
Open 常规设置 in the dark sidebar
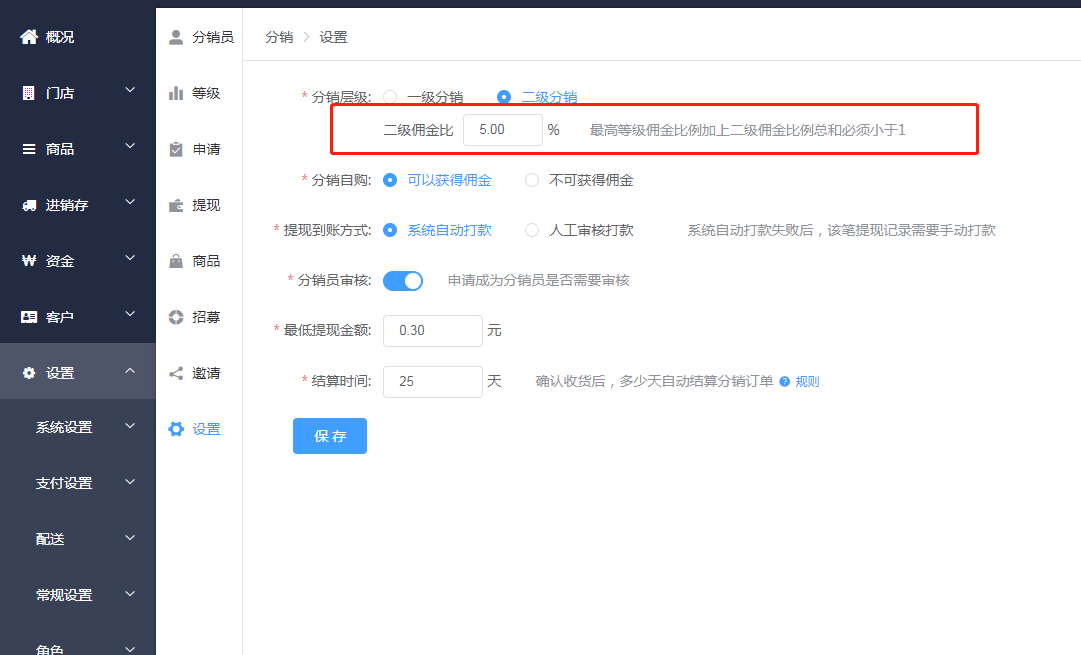(64, 595)
